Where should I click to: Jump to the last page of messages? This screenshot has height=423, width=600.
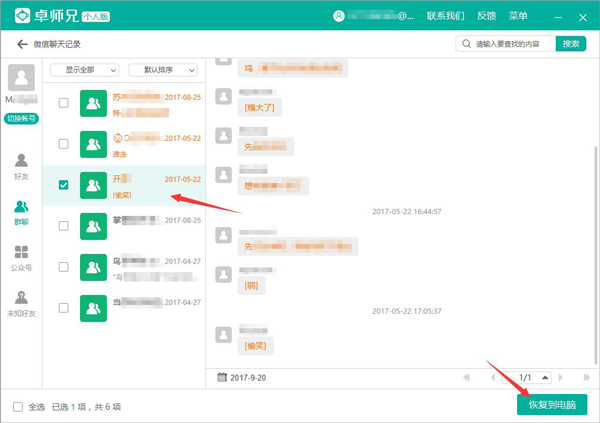587,377
